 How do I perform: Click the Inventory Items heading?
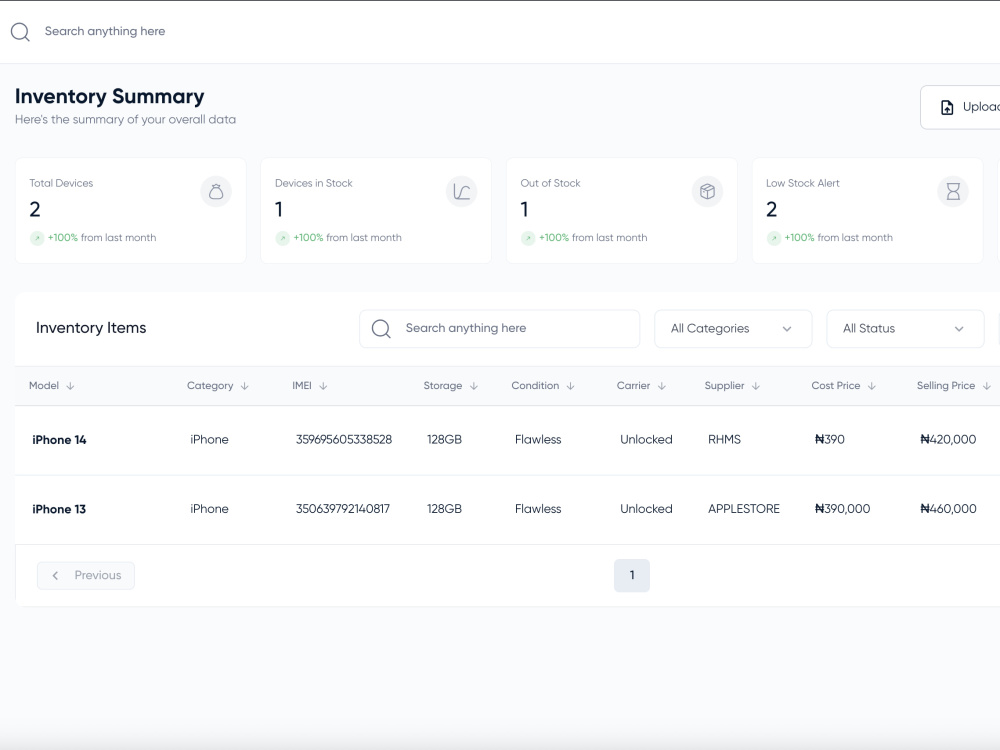[x=91, y=328]
